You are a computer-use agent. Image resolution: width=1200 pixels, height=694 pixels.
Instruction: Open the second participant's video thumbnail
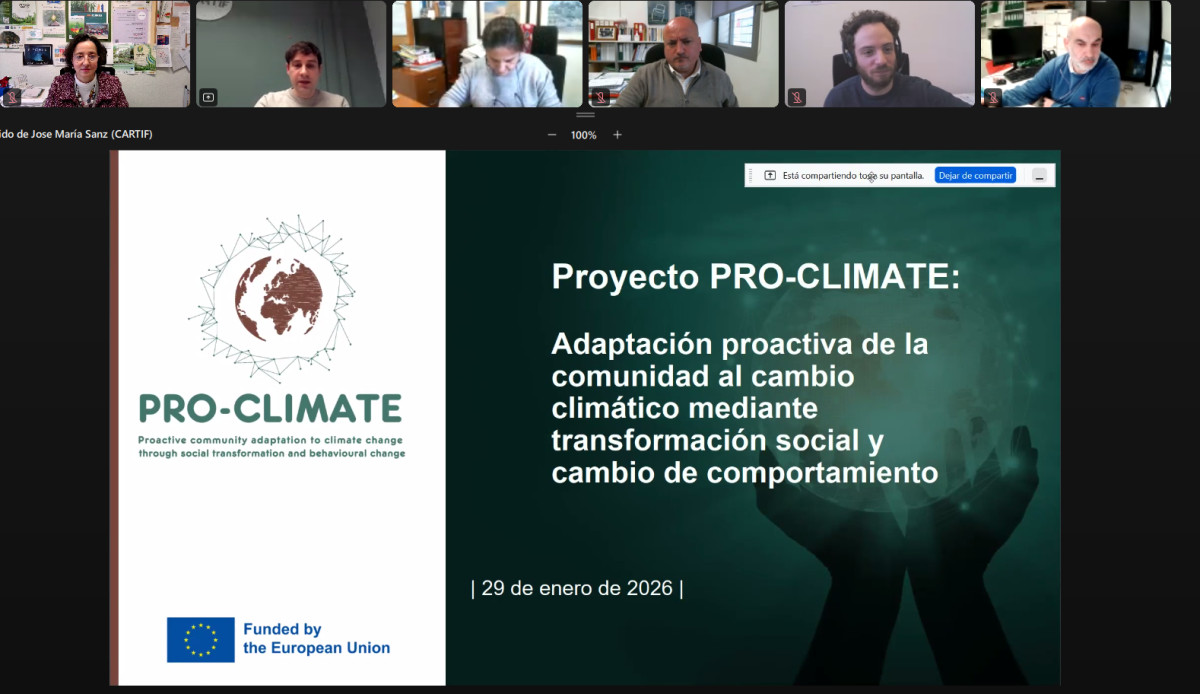click(290, 54)
